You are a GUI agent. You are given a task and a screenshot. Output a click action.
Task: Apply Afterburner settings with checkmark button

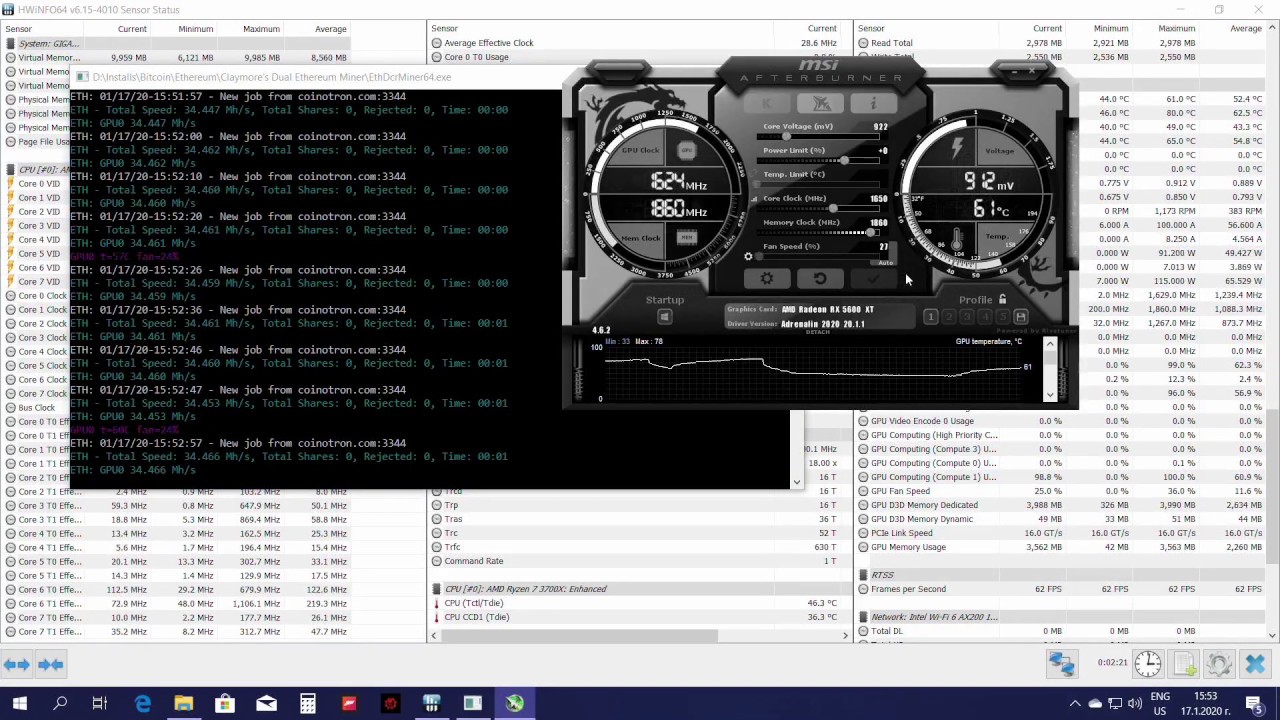(x=873, y=279)
